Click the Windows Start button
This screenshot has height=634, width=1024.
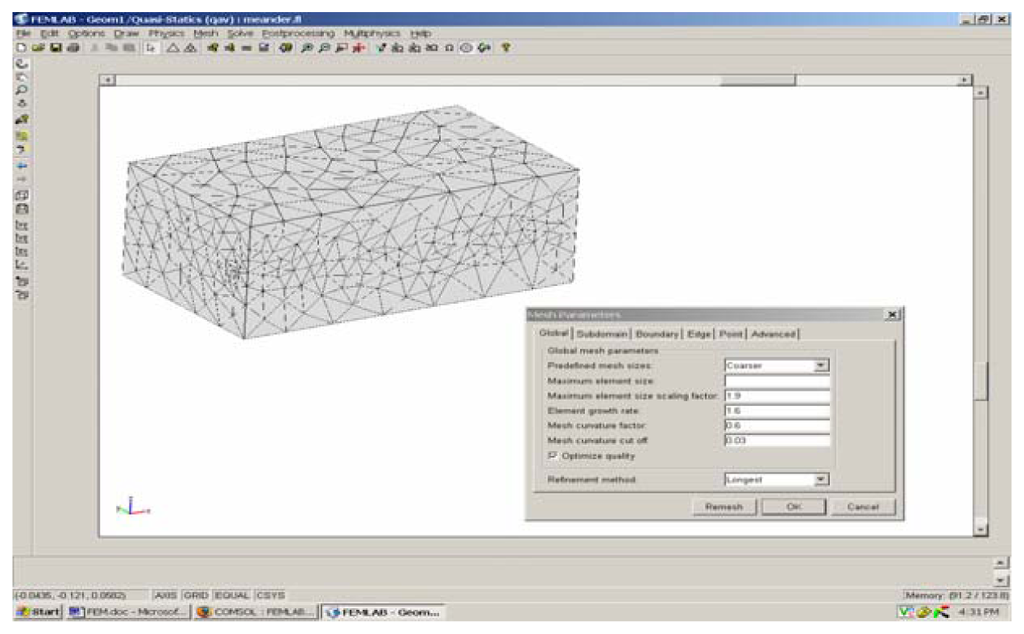(x=39, y=612)
